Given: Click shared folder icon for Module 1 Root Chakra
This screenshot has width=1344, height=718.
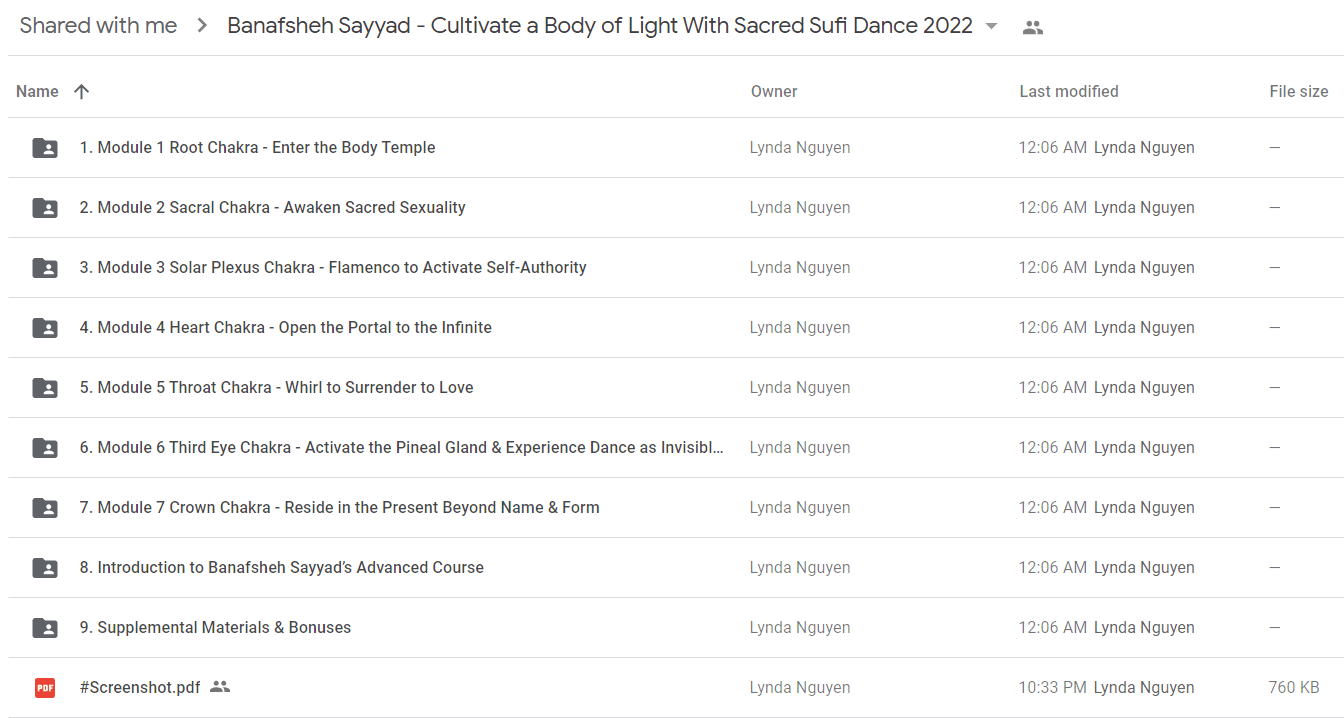Looking at the screenshot, I should (45, 148).
